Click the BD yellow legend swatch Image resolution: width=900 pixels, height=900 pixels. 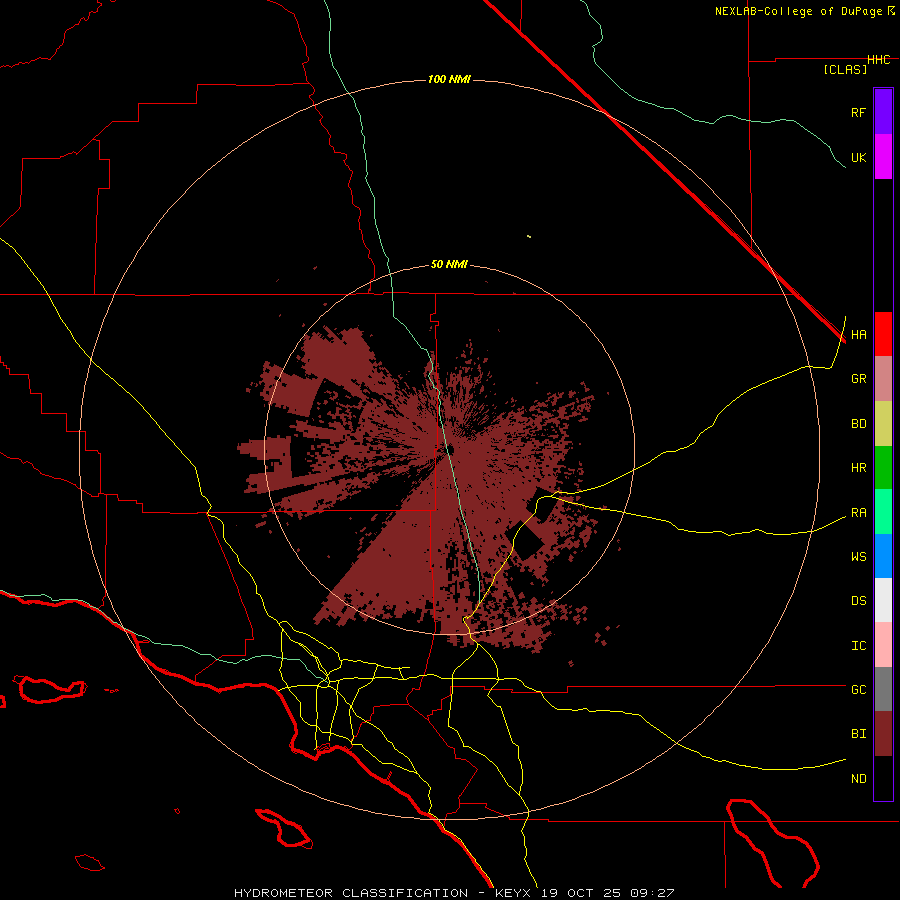(x=883, y=423)
